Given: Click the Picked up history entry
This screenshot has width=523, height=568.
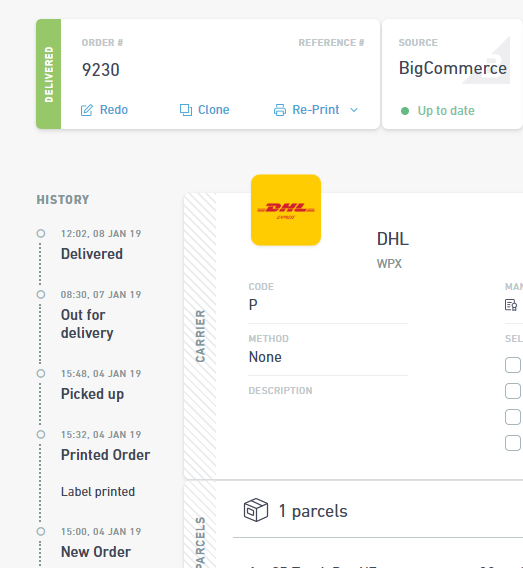Looking at the screenshot, I should click(92, 394).
